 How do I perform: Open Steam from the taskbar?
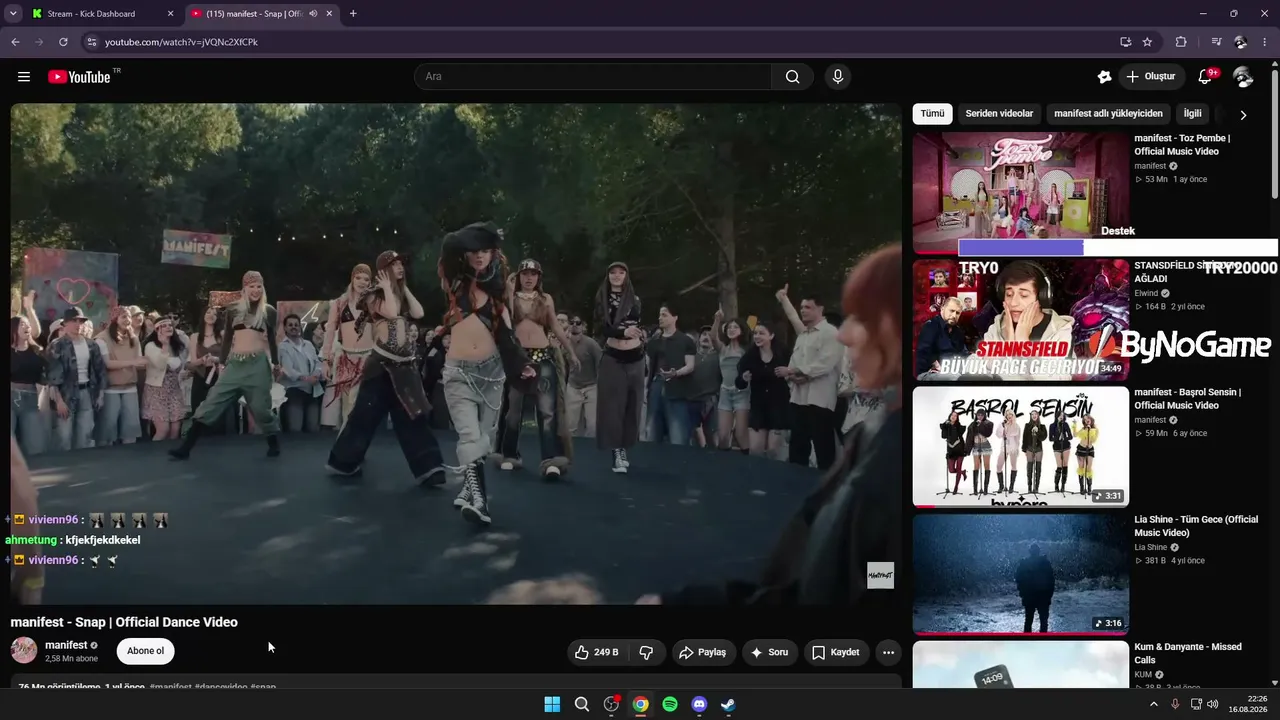(728, 704)
